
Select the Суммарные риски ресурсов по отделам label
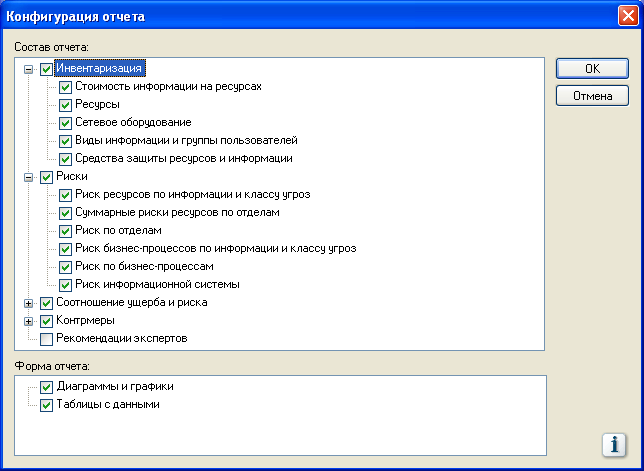tap(177, 212)
